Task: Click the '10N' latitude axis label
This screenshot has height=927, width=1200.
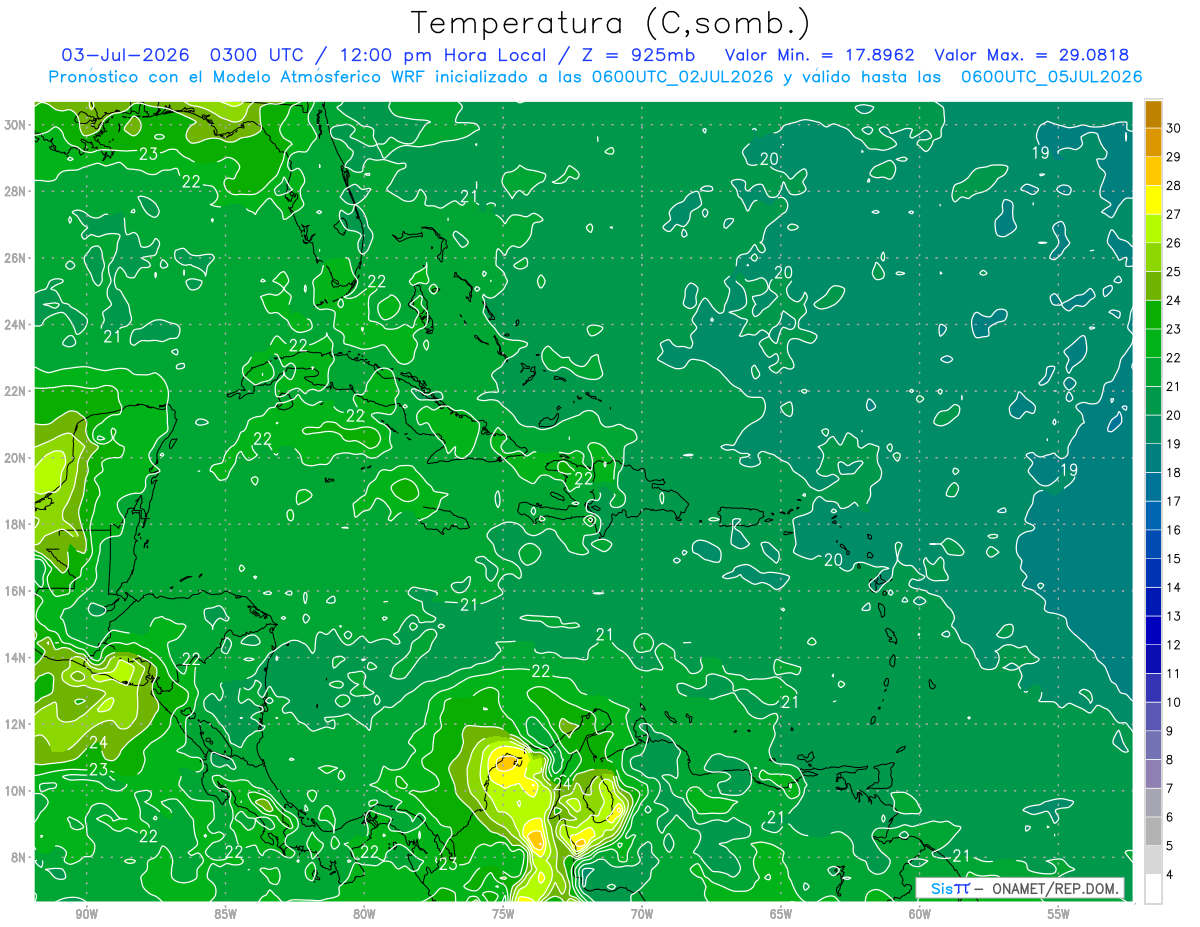Action: (x=15, y=791)
